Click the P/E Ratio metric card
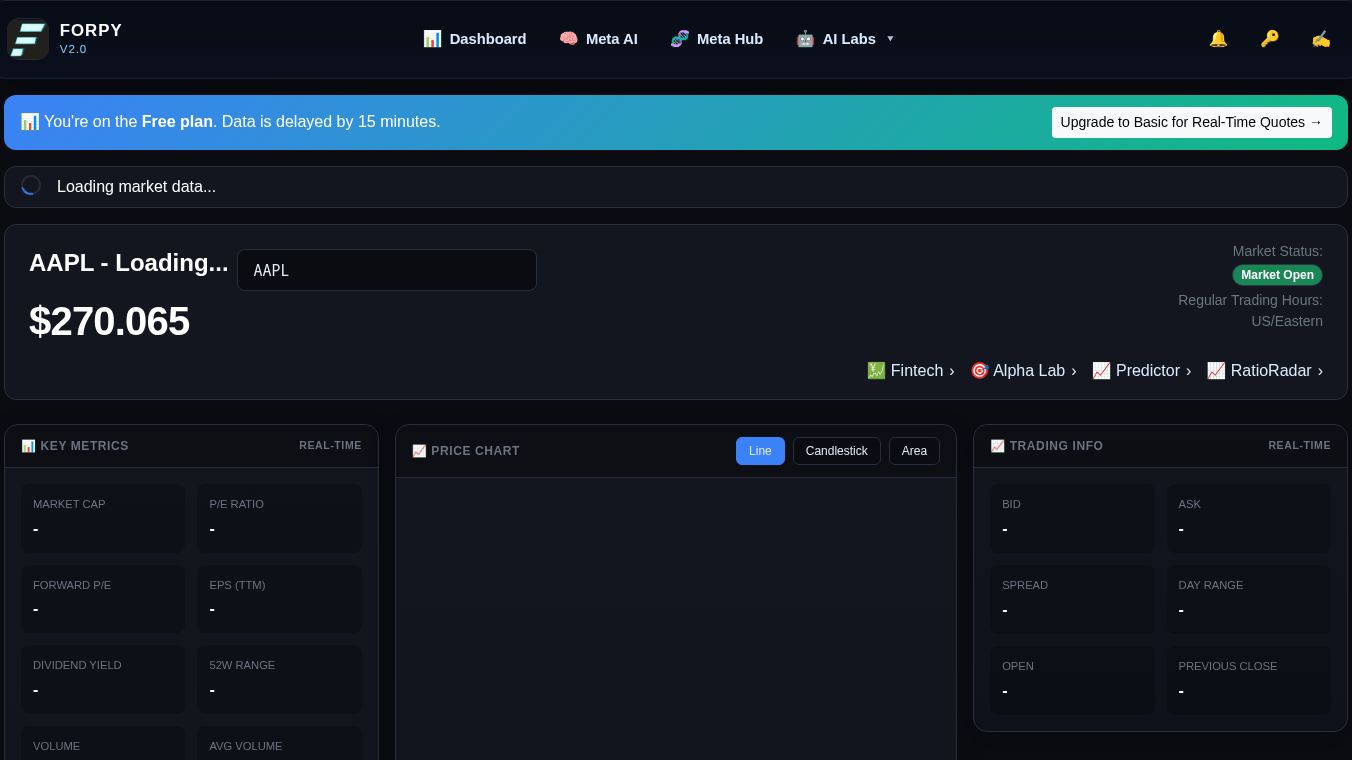The image size is (1352, 760). coord(279,518)
